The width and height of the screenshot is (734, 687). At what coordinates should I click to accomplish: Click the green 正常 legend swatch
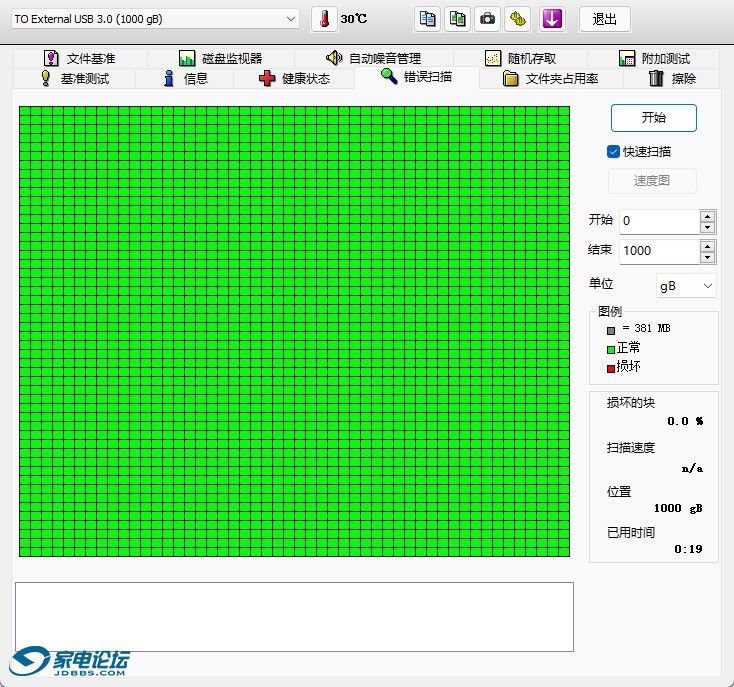[x=610, y=349]
